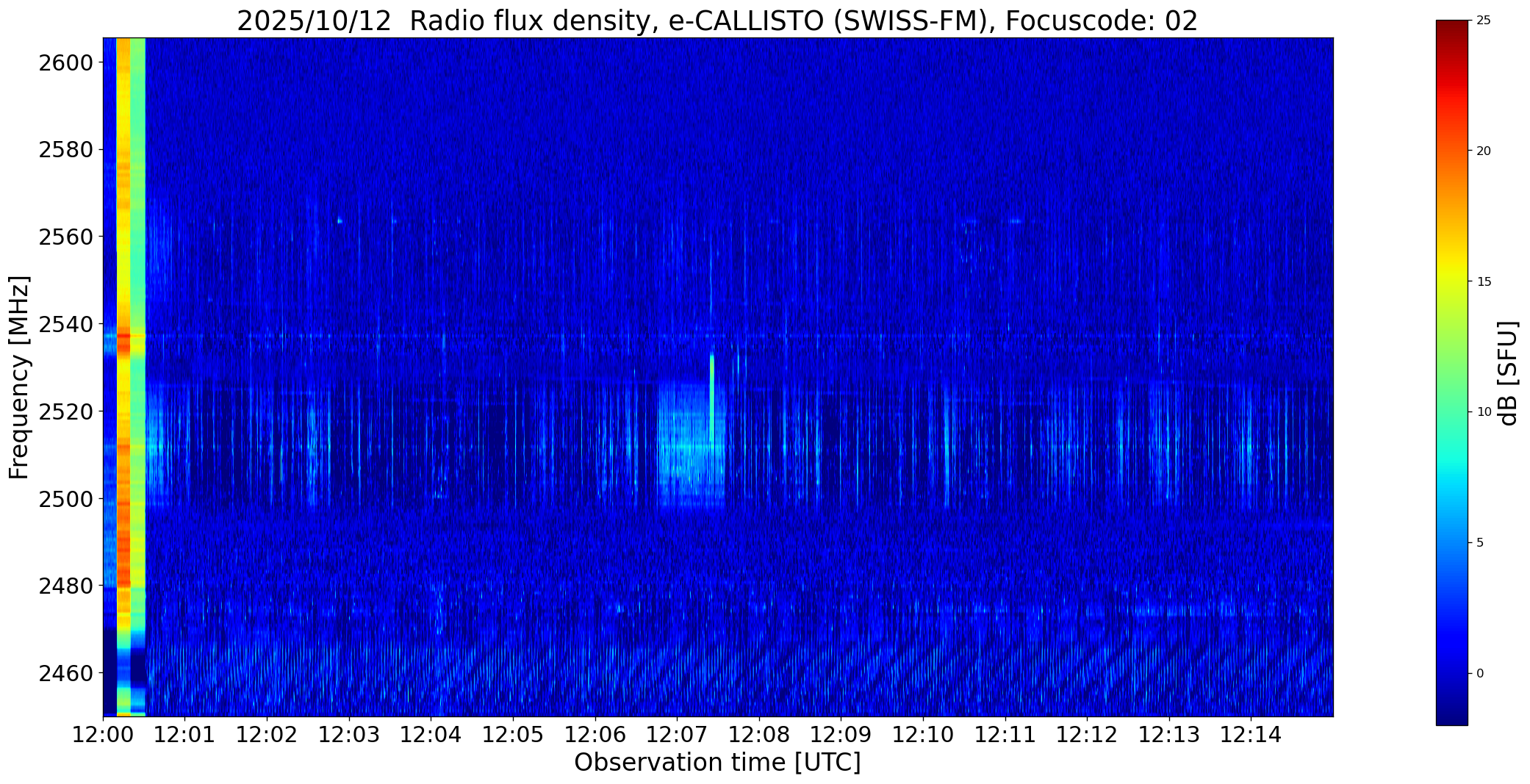Viewport: 1530px width, 784px height.
Task: Click the "Observation time [UTC]" axis label
Action: pyautogui.click(x=717, y=763)
